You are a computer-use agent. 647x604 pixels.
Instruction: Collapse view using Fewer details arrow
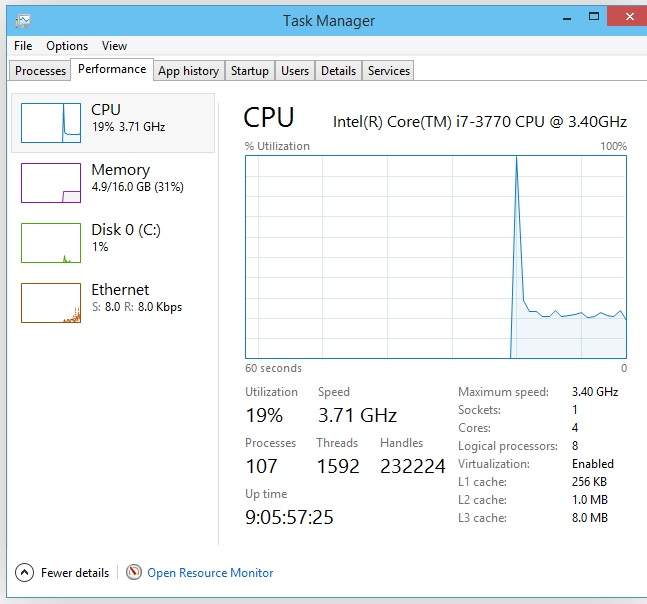tap(25, 573)
